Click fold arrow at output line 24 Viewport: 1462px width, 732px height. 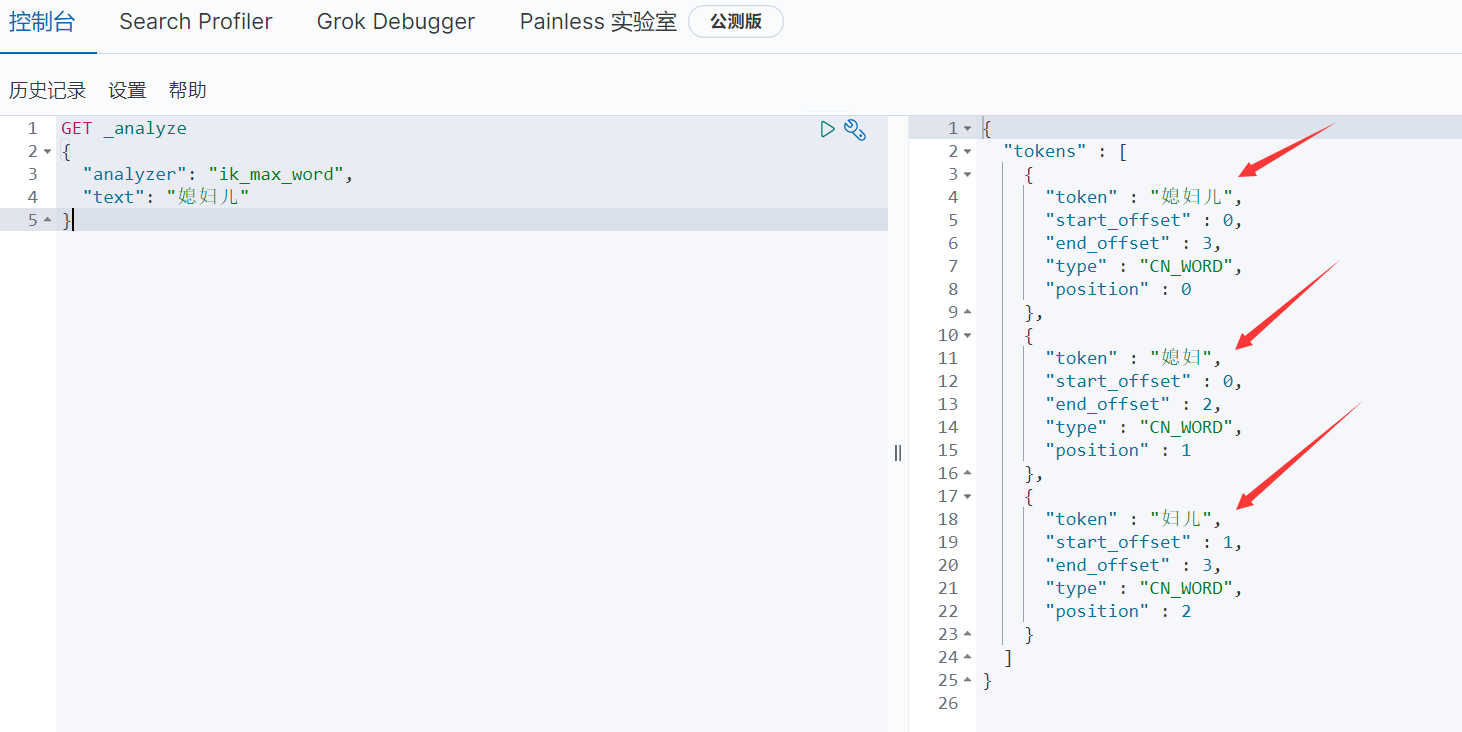click(x=967, y=657)
